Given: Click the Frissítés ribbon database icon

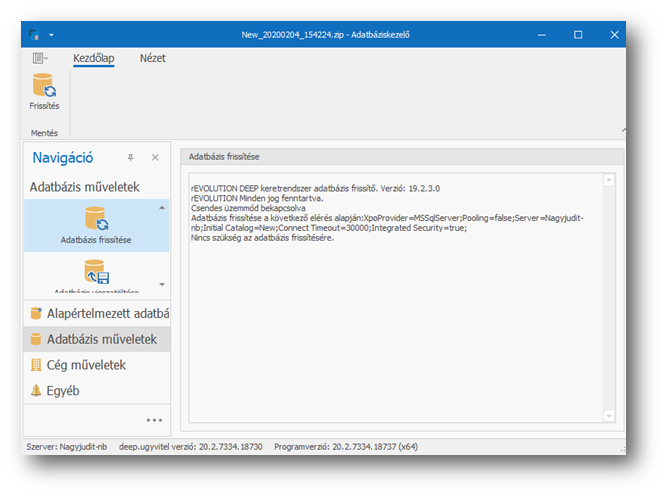Looking at the screenshot, I should point(44,87).
